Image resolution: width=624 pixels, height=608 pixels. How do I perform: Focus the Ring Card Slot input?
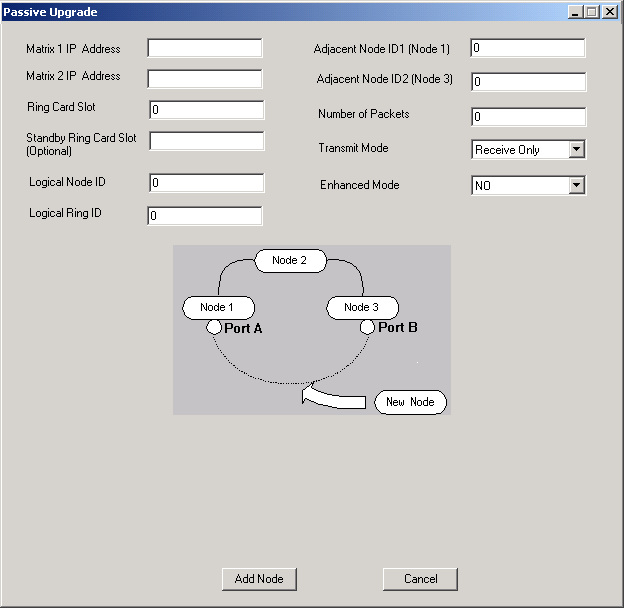206,110
